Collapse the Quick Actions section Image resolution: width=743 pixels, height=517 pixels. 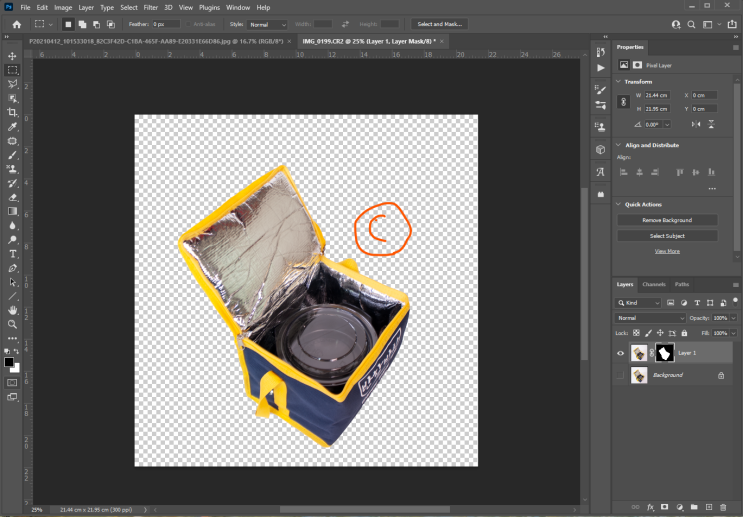[x=618, y=204]
